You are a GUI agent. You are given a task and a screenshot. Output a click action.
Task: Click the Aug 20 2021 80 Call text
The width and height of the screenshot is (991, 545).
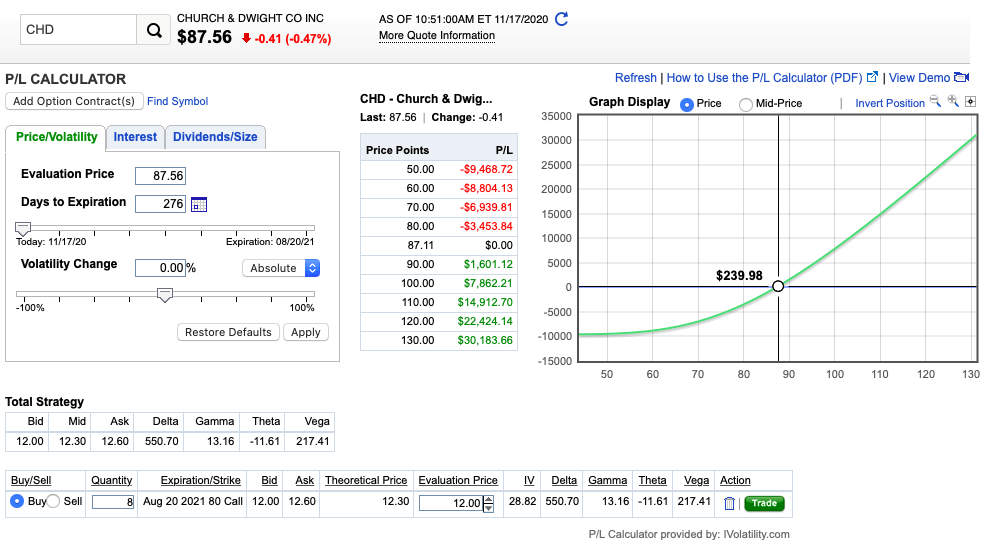193,501
